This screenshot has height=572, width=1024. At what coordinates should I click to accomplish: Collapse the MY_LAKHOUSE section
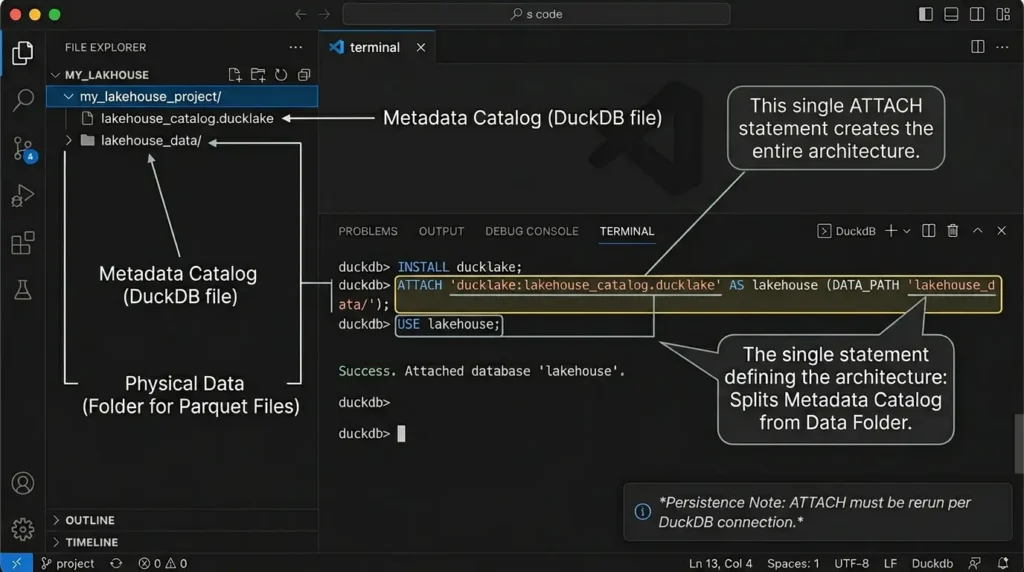click(56, 74)
